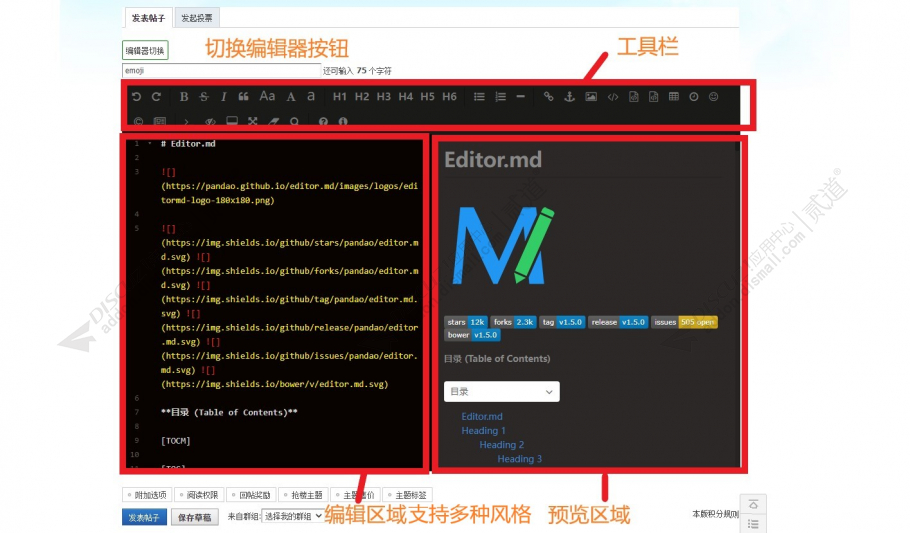The height and width of the screenshot is (533, 910).
Task: Follow the Heading 2 link in contents
Action: click(x=501, y=445)
